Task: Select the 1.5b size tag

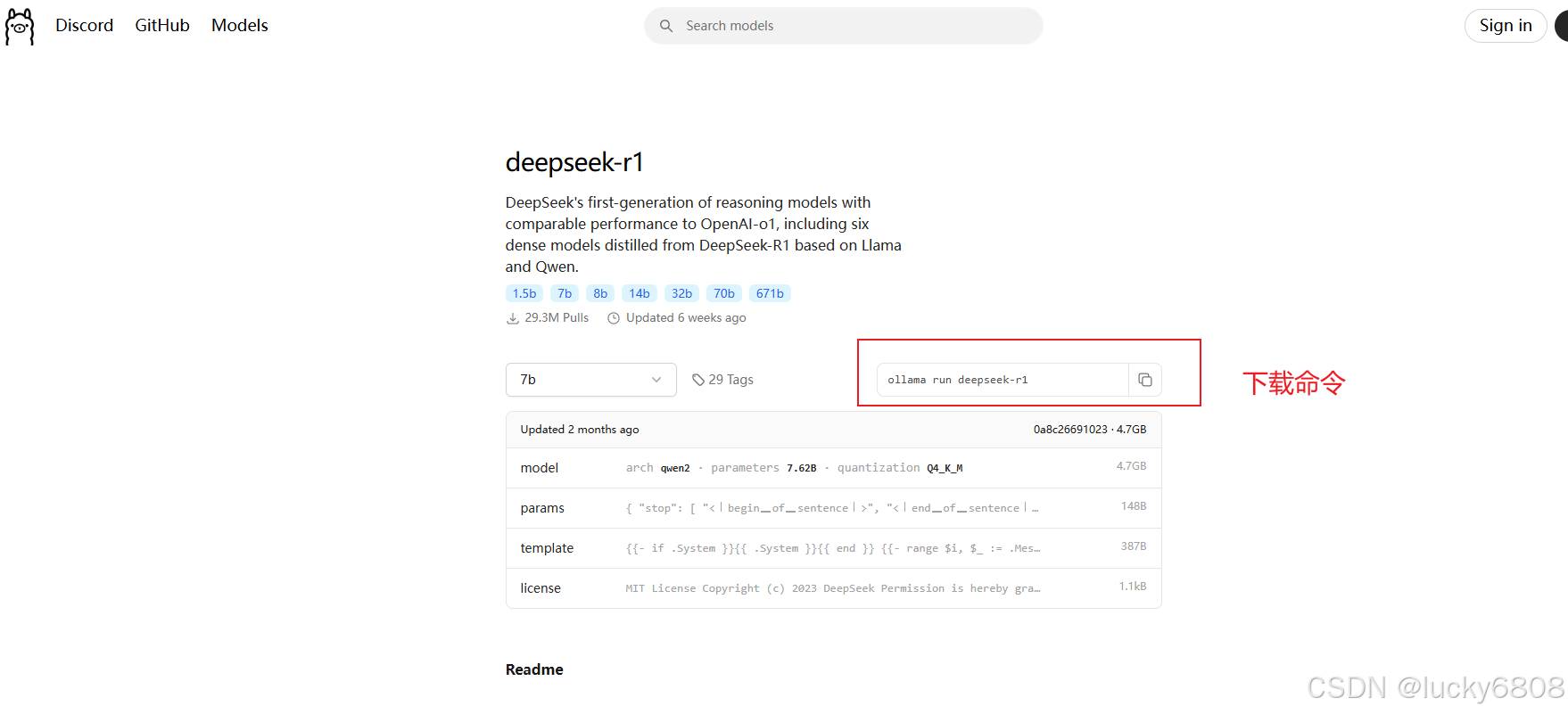Action: point(524,293)
